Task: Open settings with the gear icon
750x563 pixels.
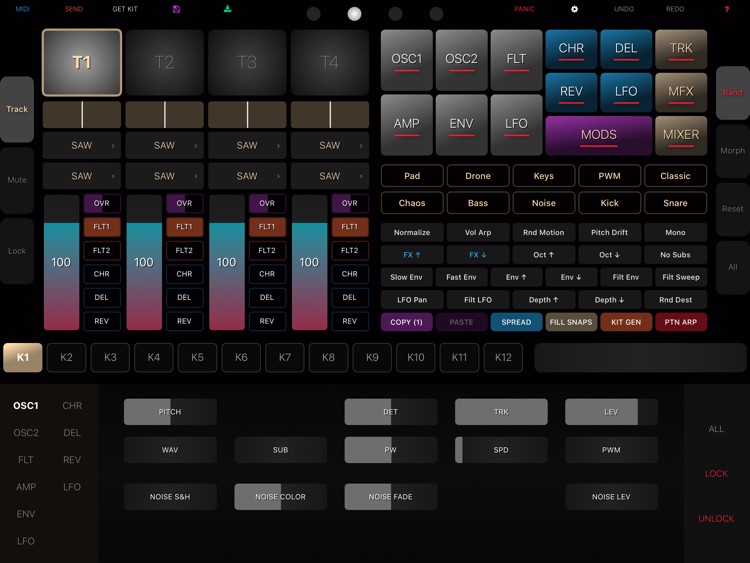Action: [574, 9]
